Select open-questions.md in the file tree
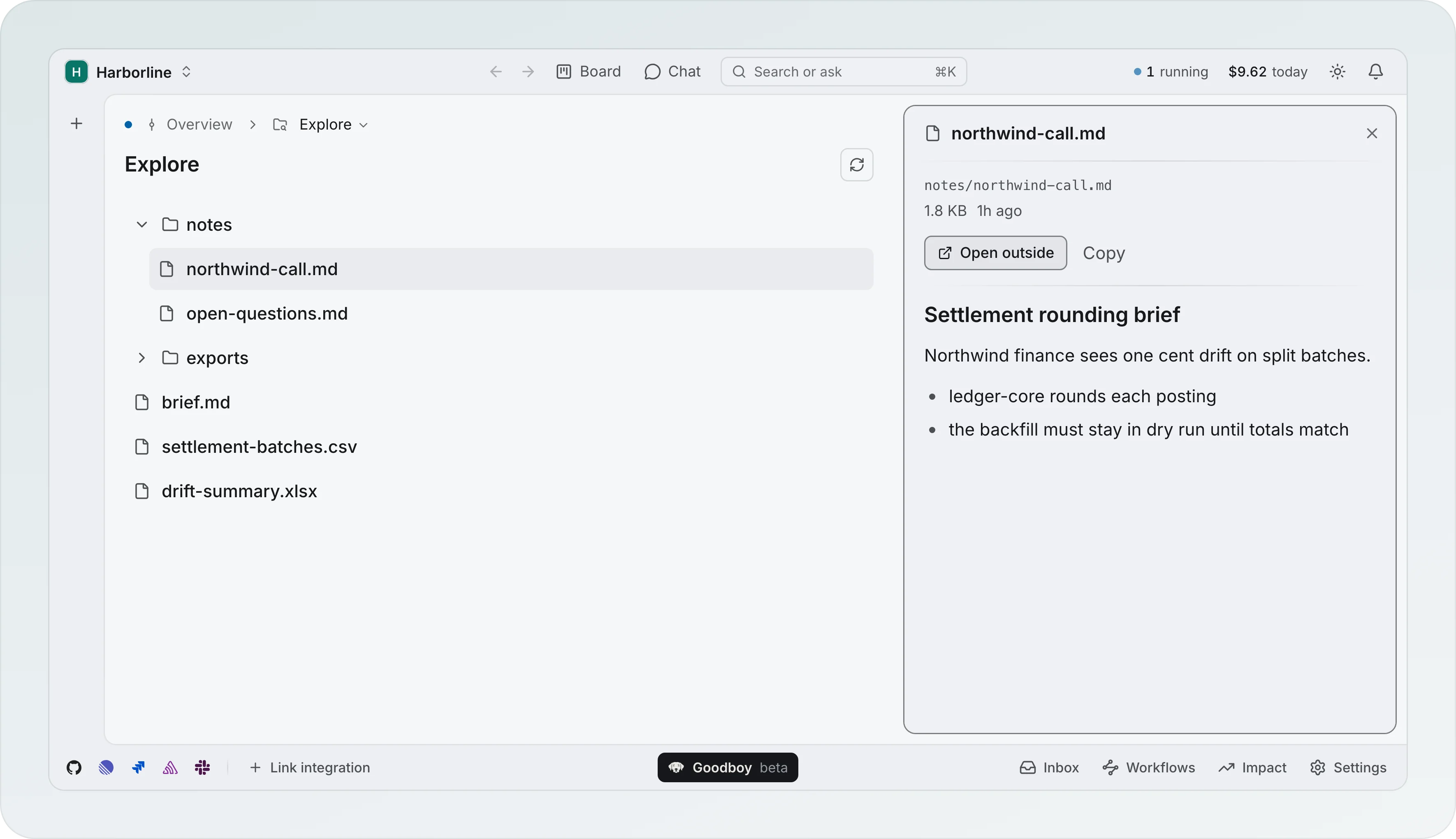1456x839 pixels. (511, 313)
